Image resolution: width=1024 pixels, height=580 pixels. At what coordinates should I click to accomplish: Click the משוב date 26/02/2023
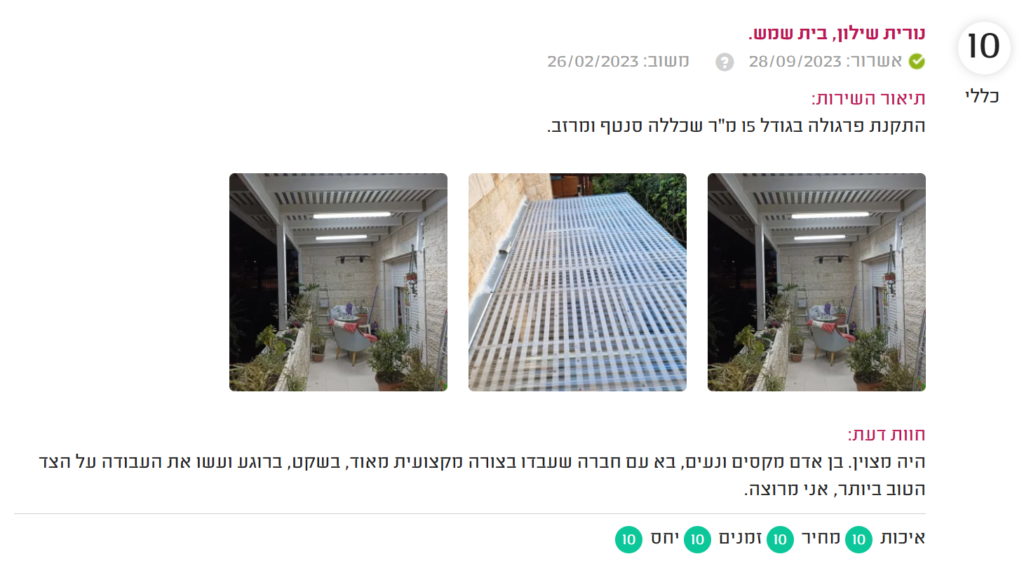(x=592, y=61)
